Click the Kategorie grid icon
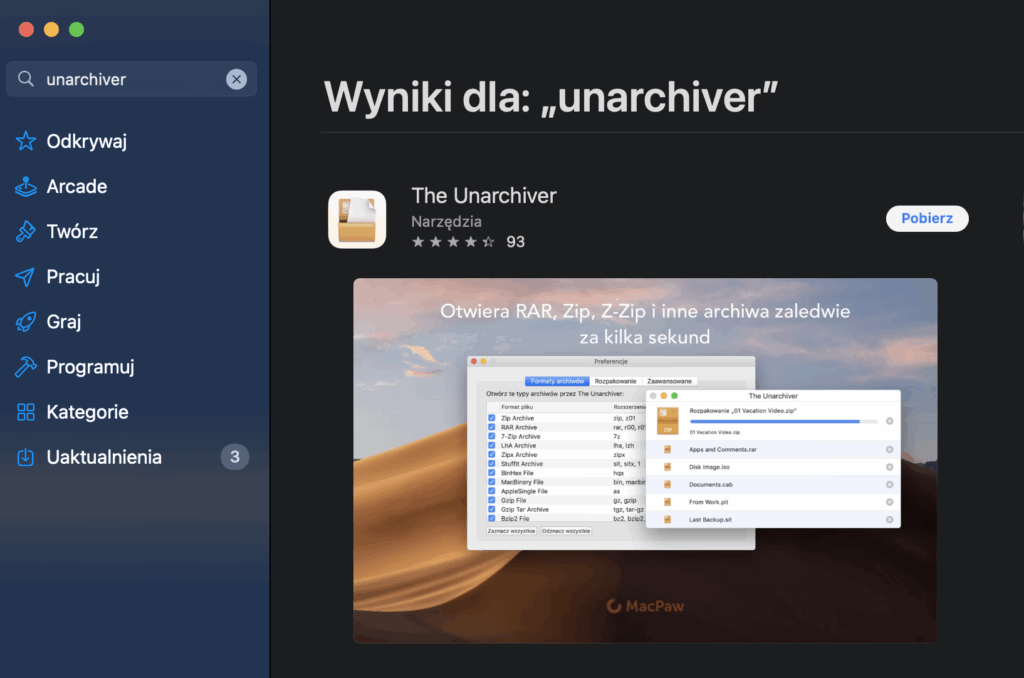 26,412
